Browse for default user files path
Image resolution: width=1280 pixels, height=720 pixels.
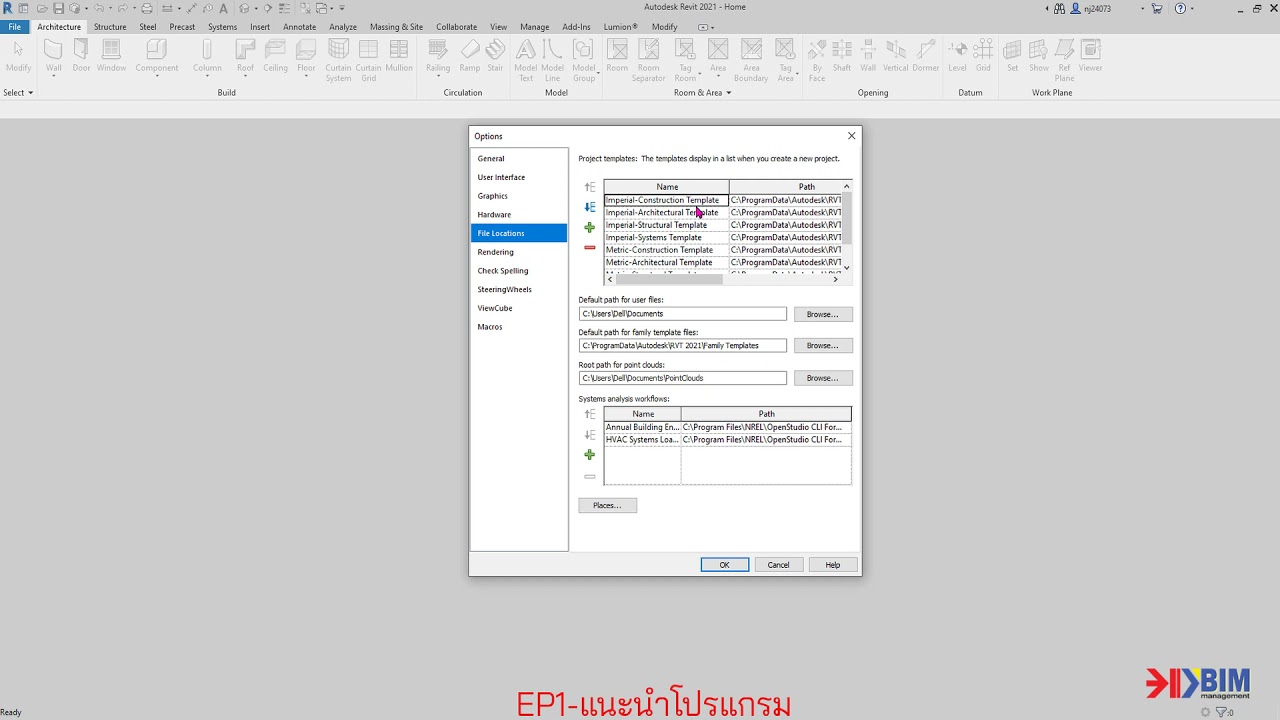click(823, 314)
